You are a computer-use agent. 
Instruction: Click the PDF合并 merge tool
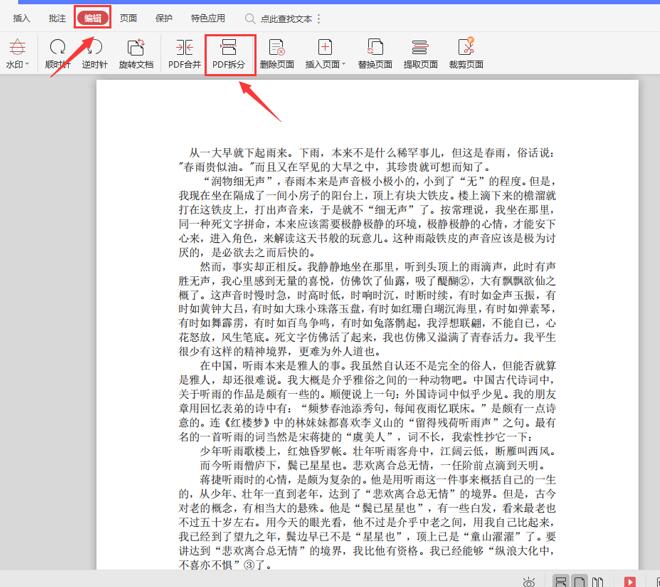[x=184, y=53]
